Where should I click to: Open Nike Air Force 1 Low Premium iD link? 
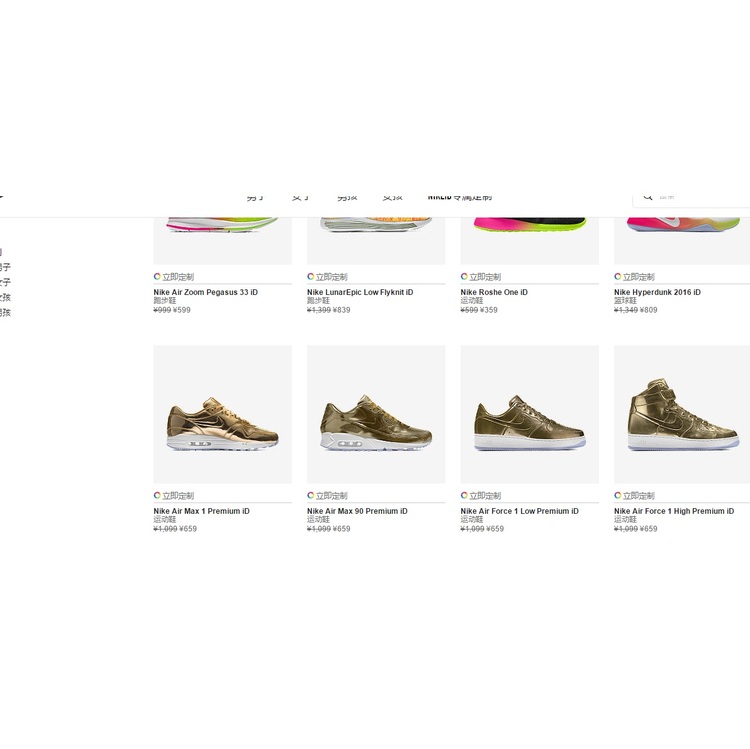click(519, 511)
